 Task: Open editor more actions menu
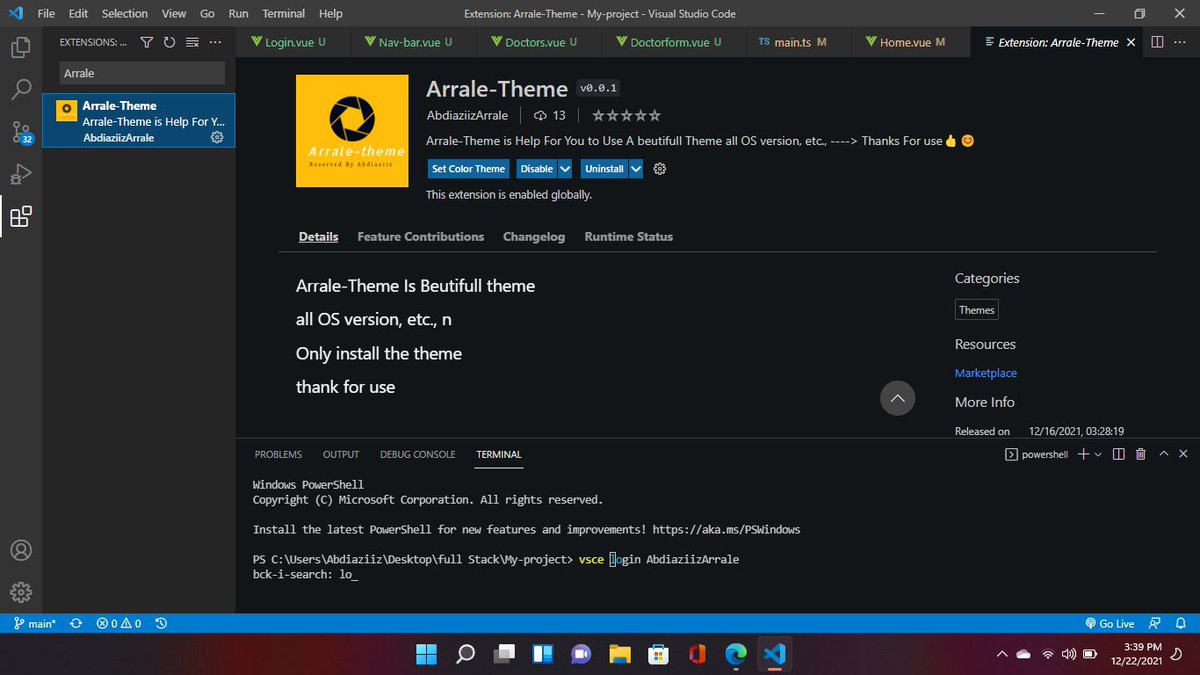[1180, 42]
